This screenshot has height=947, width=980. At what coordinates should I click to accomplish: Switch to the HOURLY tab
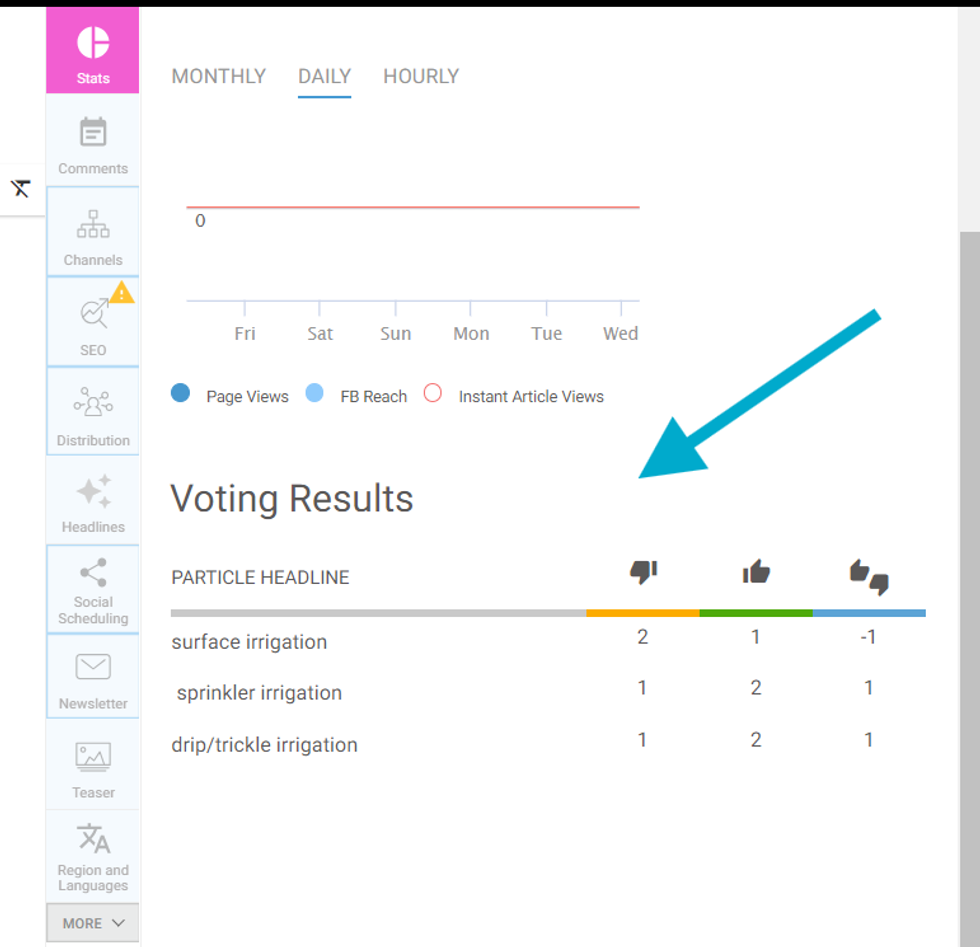click(421, 76)
